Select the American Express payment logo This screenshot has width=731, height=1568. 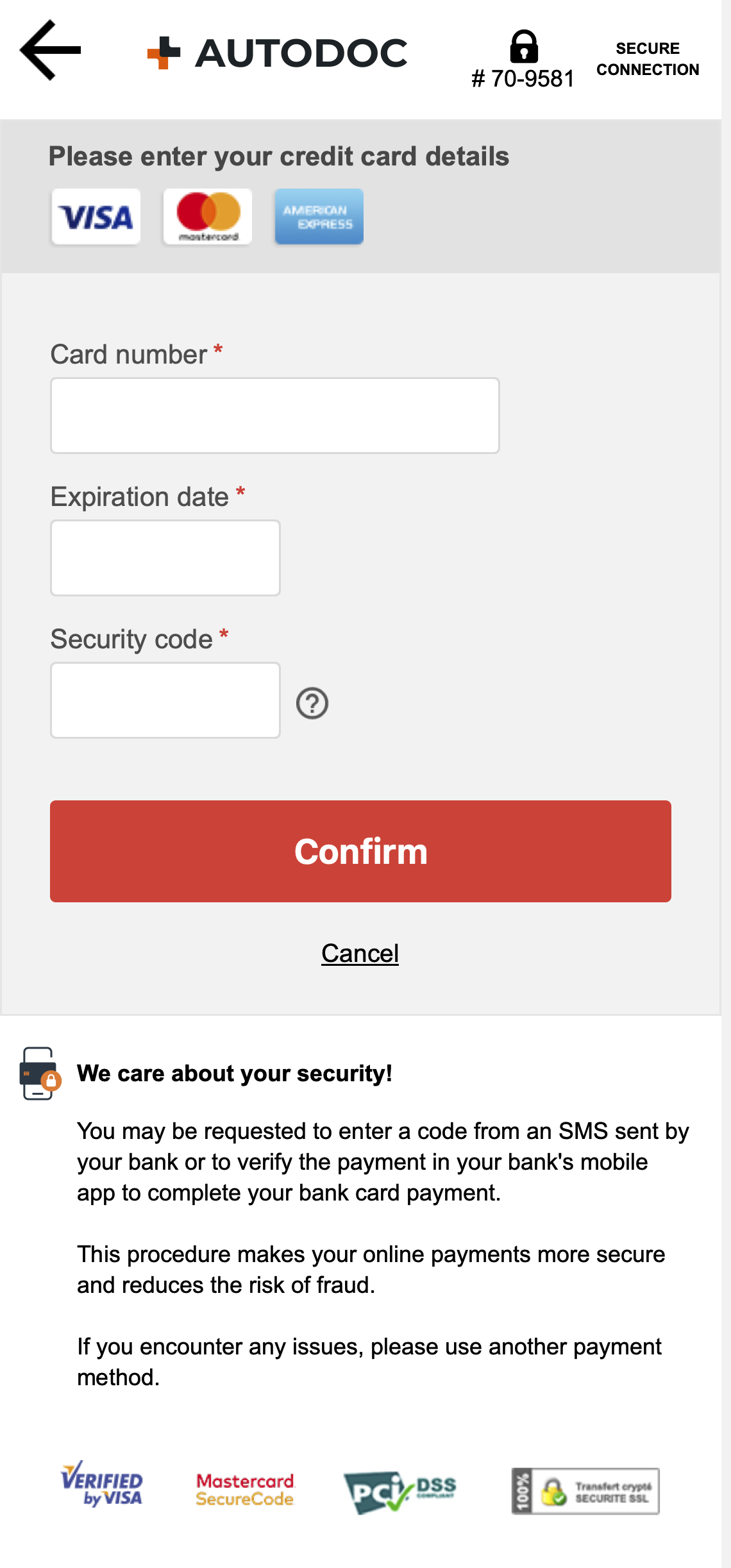coord(319,217)
